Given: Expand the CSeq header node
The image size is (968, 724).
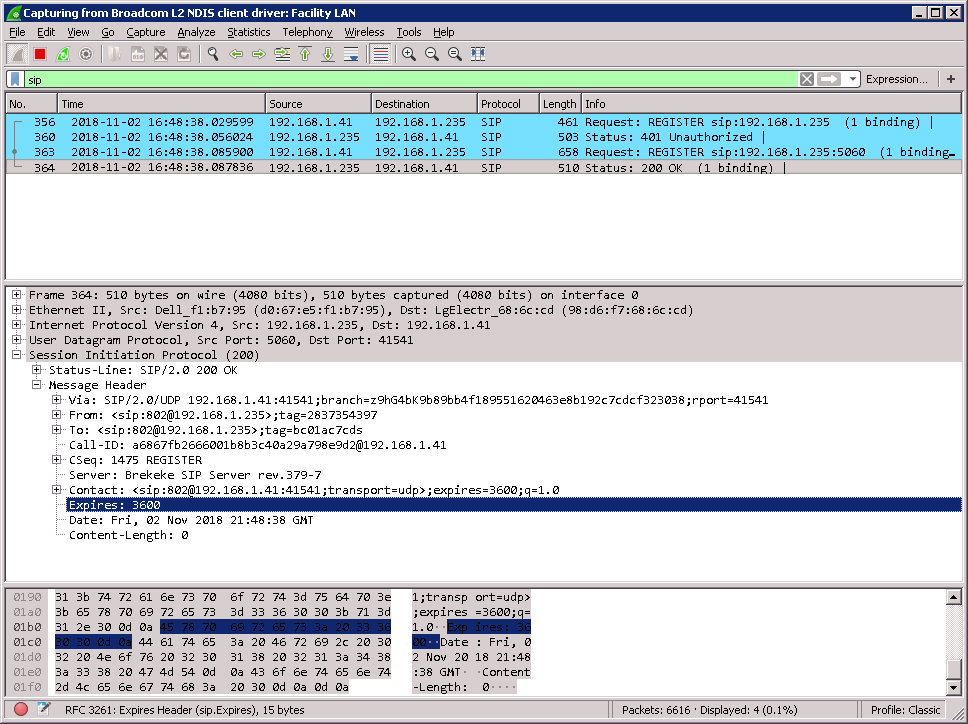Looking at the screenshot, I should (x=56, y=460).
